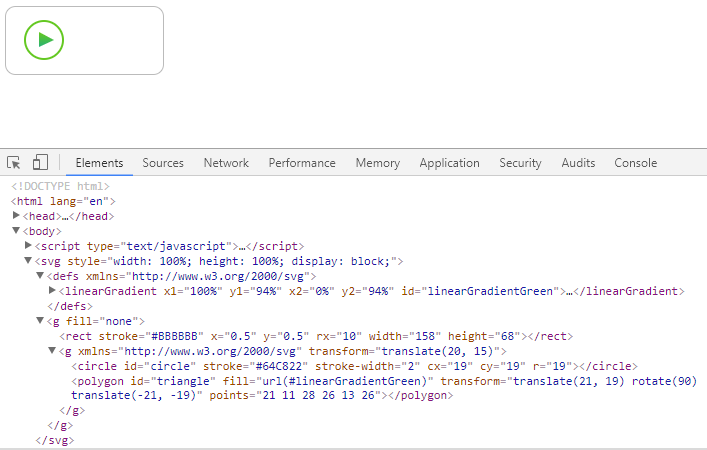Collapse the defs element node
The height and width of the screenshot is (450, 707).
click(40, 275)
